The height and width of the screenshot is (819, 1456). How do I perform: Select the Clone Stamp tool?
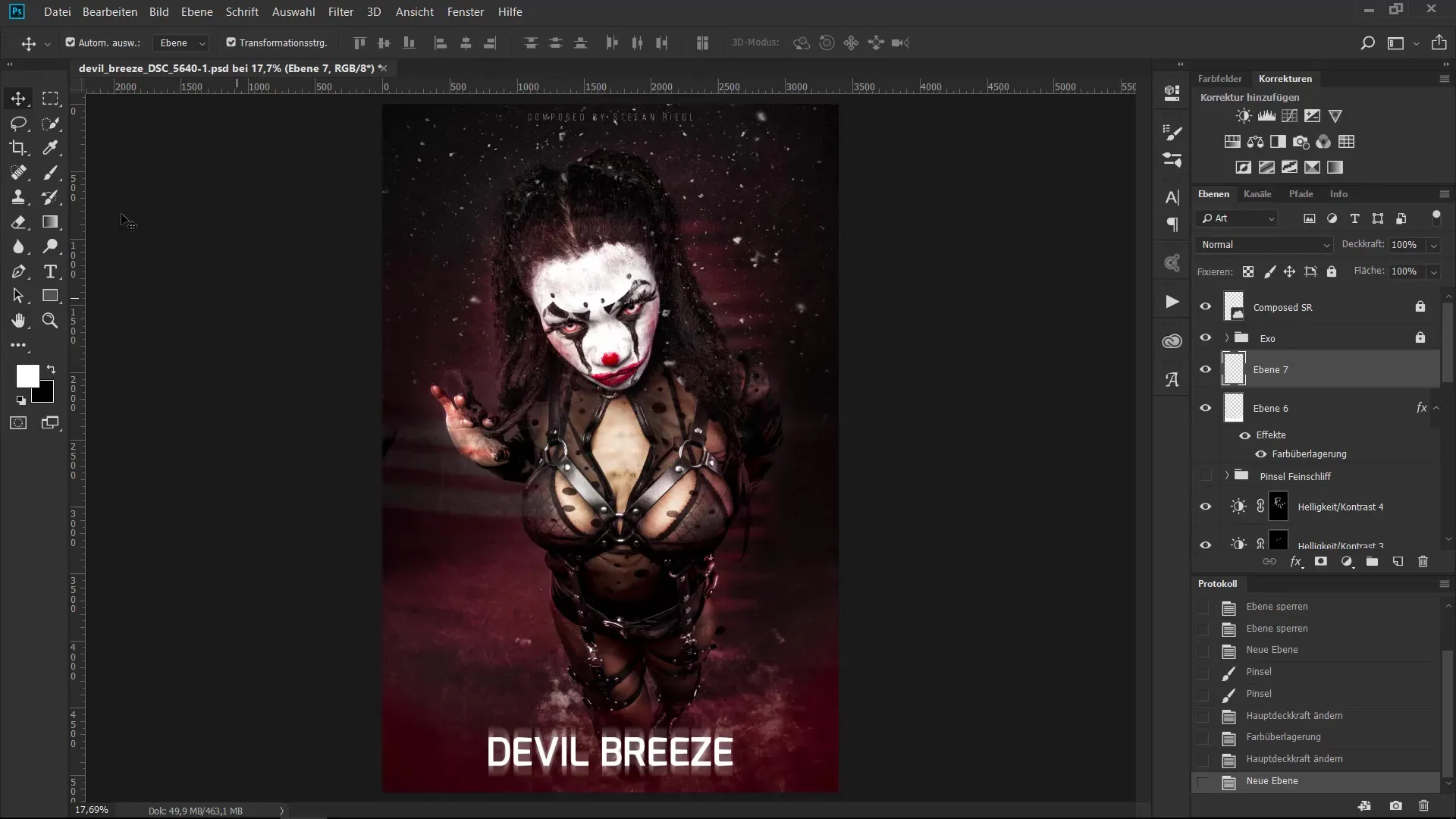(x=18, y=197)
